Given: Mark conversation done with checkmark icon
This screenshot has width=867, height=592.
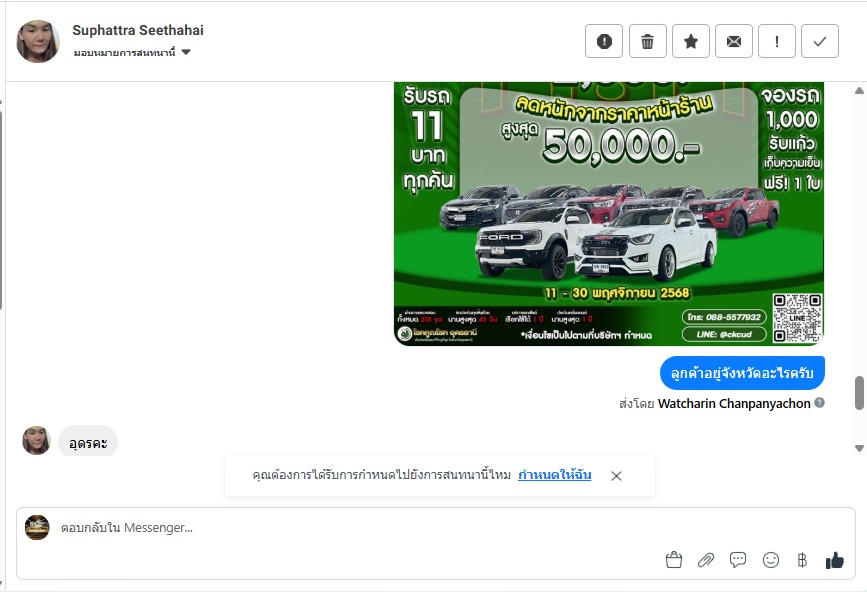Looking at the screenshot, I should pyautogui.click(x=820, y=41).
